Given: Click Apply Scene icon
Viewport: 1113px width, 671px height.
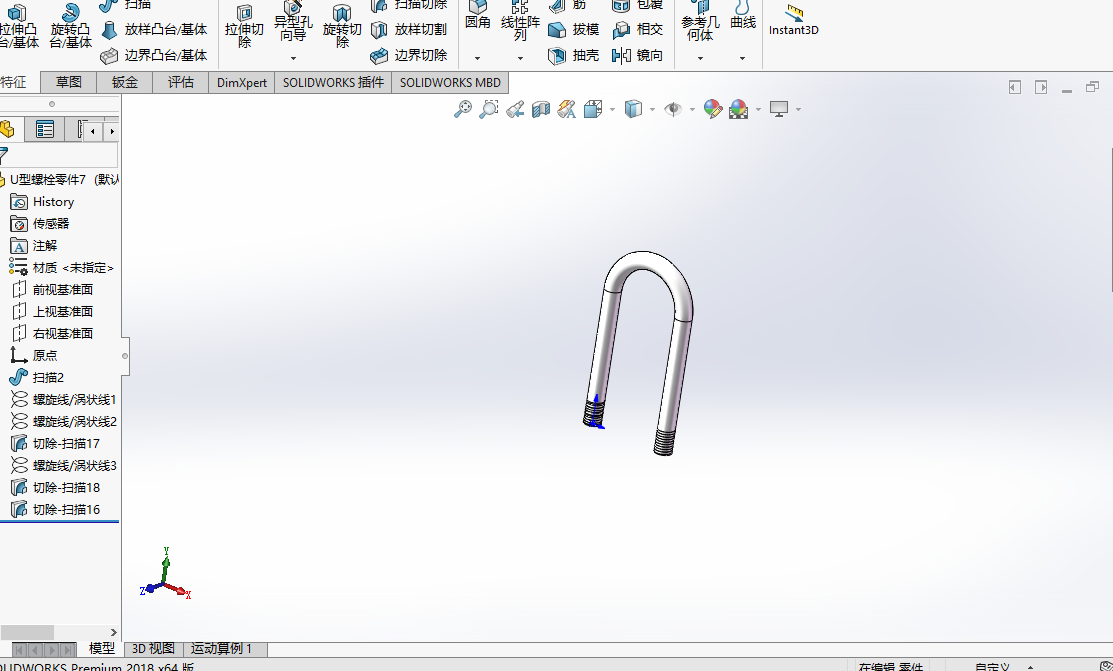Looking at the screenshot, I should pos(738,109).
